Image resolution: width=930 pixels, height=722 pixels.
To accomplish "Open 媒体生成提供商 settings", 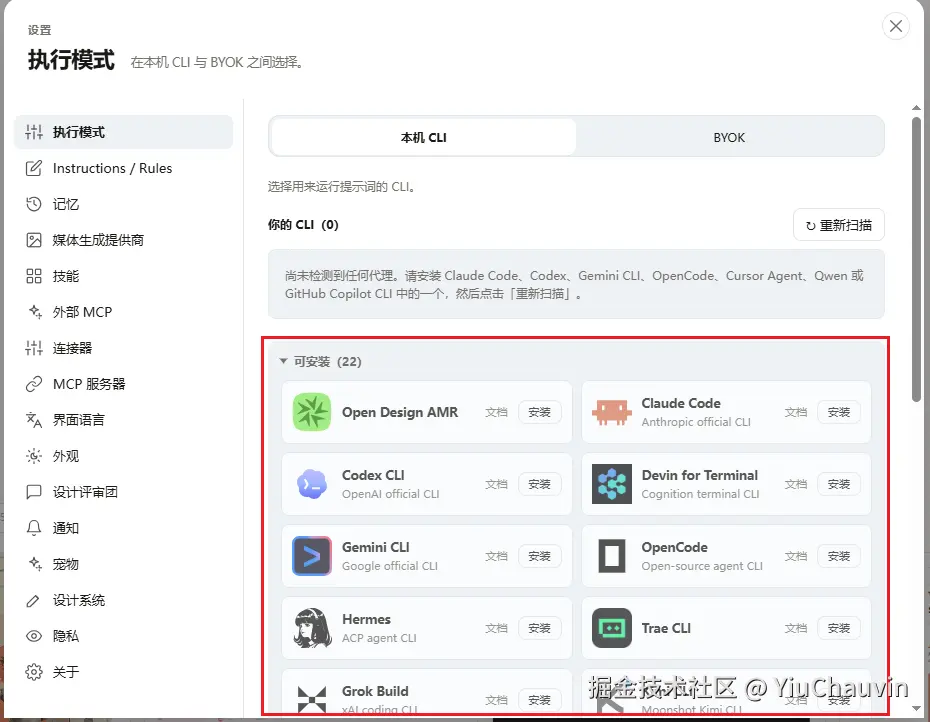I will [123, 240].
